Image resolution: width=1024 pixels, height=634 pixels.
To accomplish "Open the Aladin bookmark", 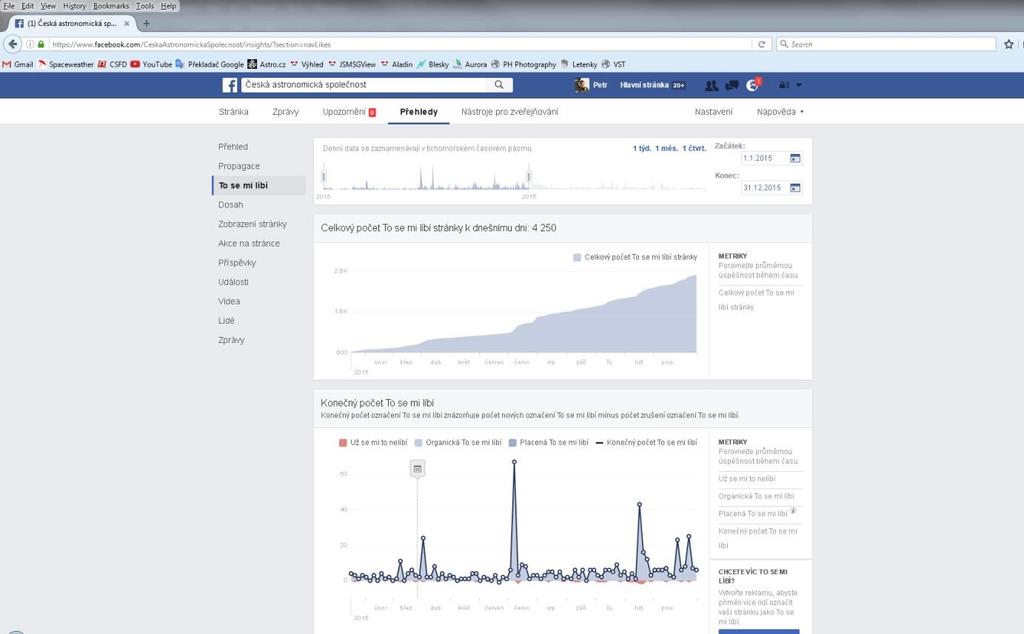I will tap(396, 64).
